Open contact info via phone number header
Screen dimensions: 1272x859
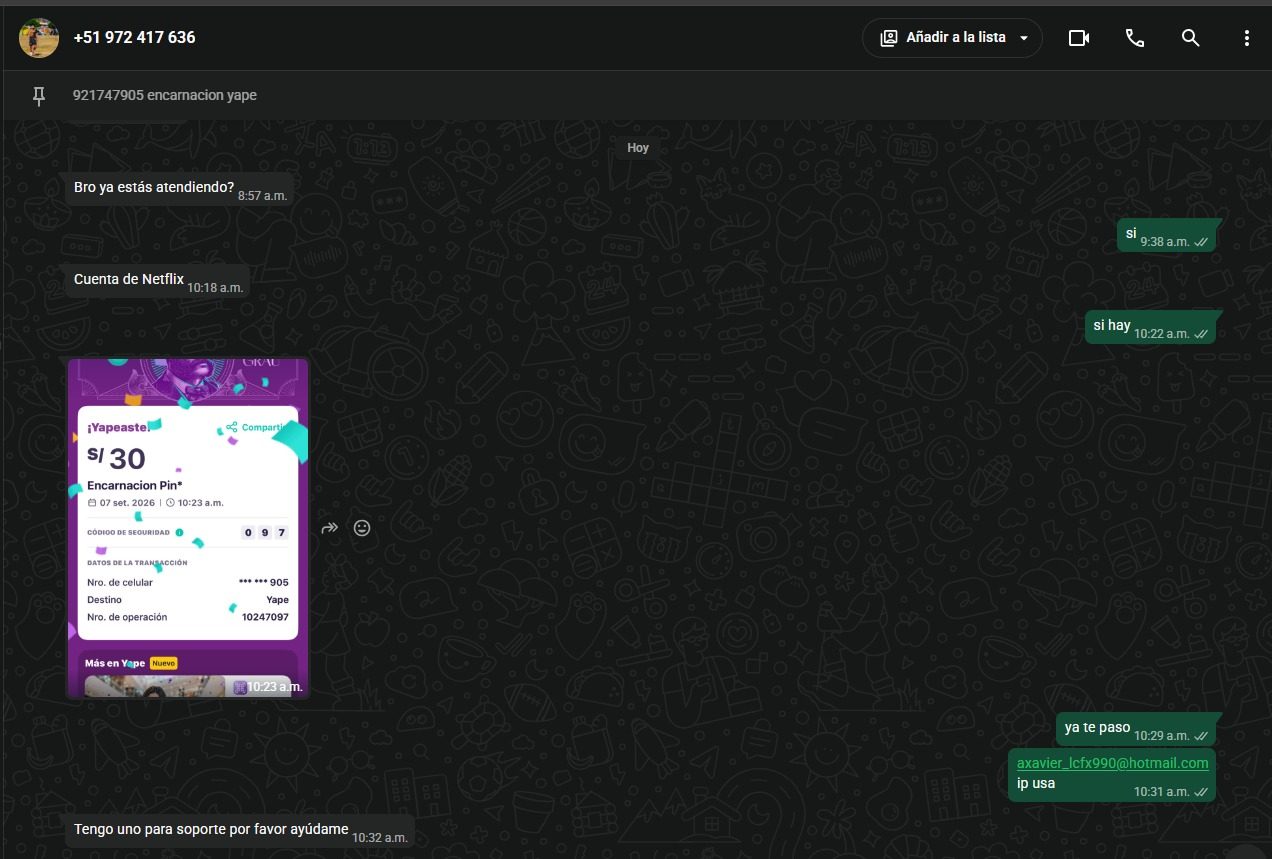tap(134, 38)
